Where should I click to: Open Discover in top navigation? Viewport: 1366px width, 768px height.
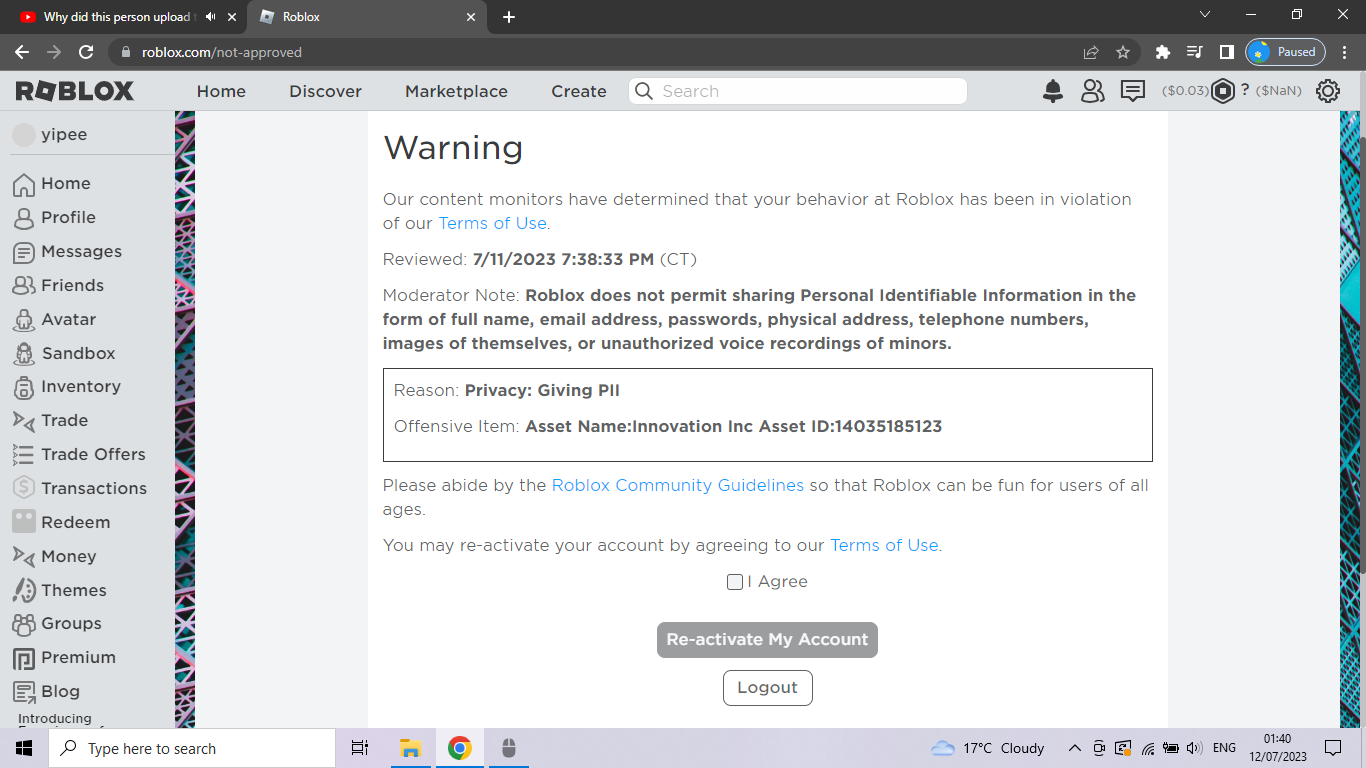pyautogui.click(x=325, y=91)
